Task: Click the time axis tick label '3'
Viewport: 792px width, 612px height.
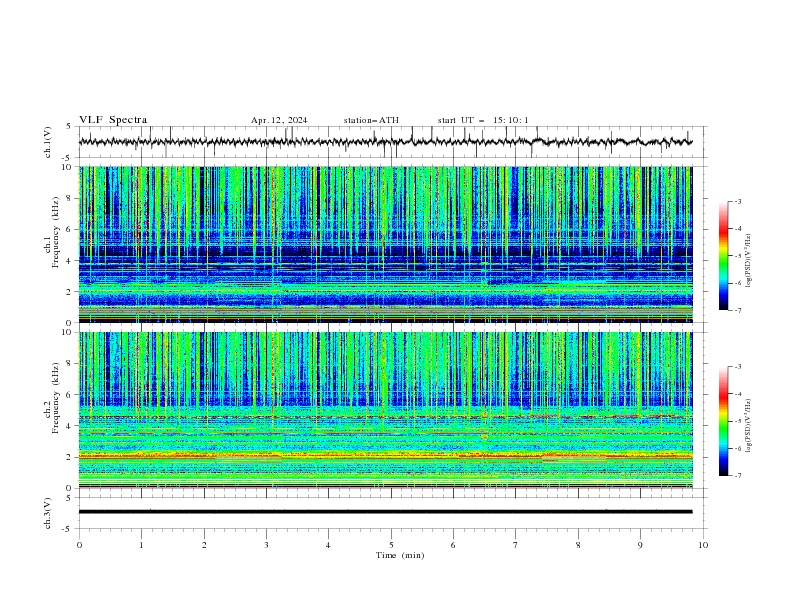Action: tap(266, 545)
